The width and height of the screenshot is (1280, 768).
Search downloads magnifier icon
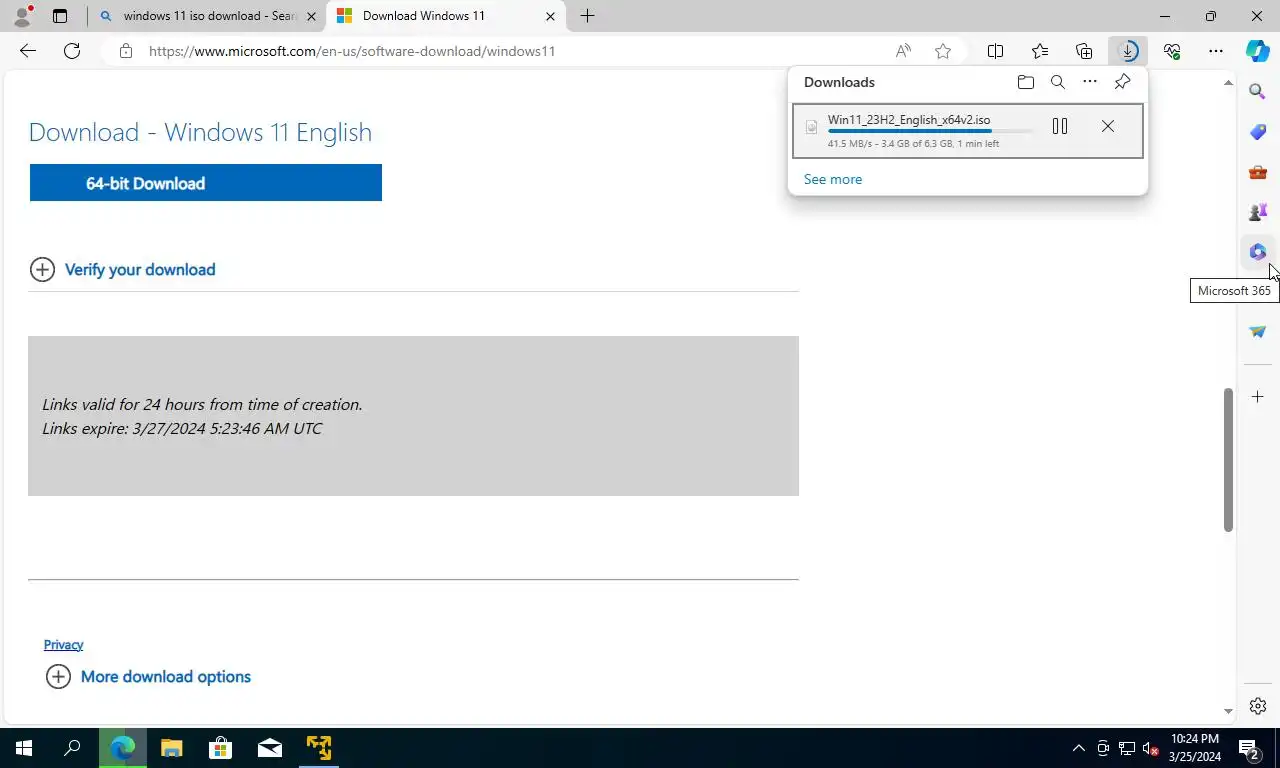click(1057, 82)
